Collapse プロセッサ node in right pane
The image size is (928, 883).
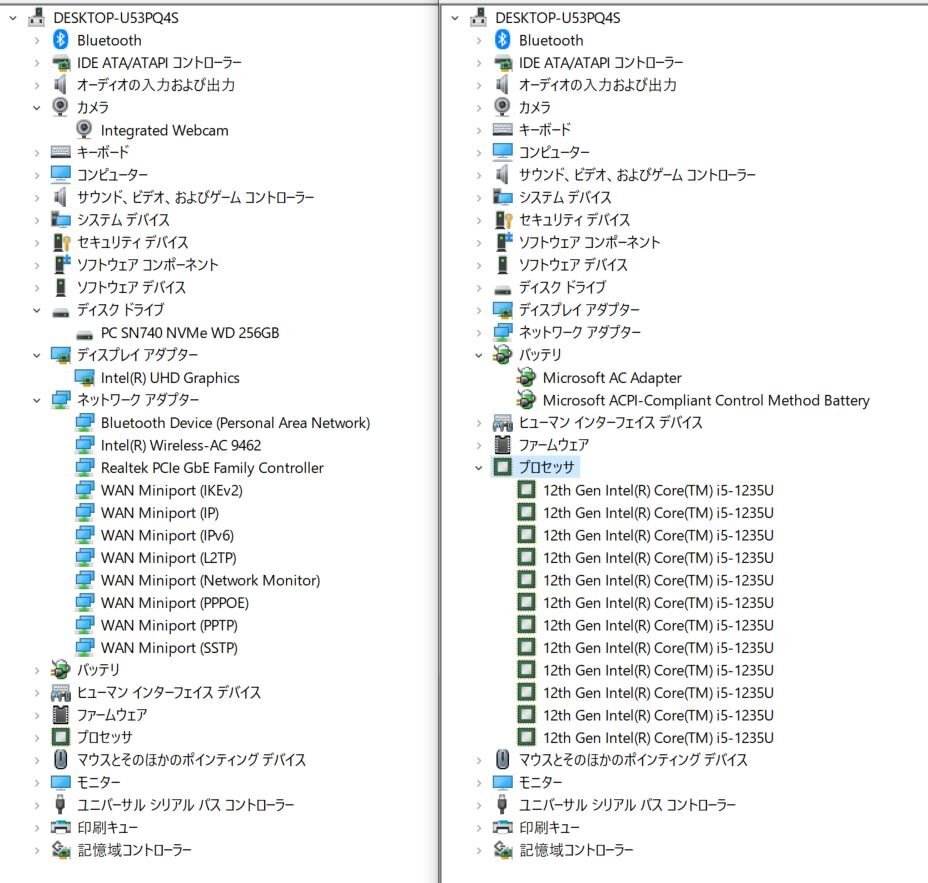click(479, 468)
